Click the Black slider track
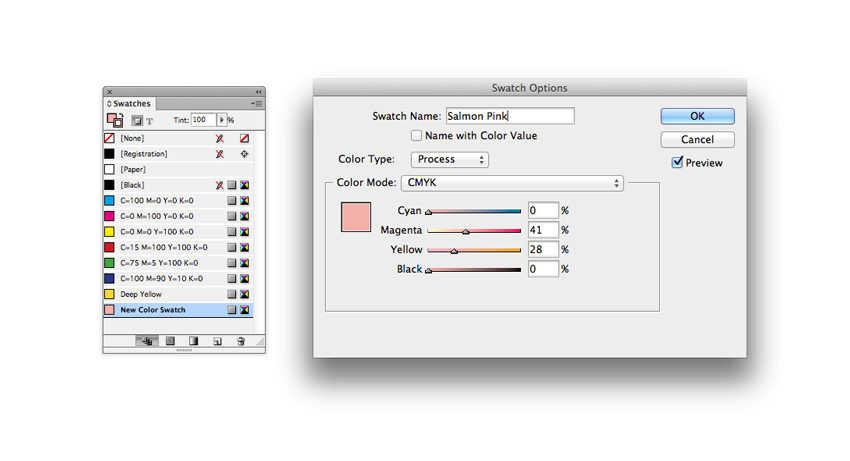 coord(474,270)
